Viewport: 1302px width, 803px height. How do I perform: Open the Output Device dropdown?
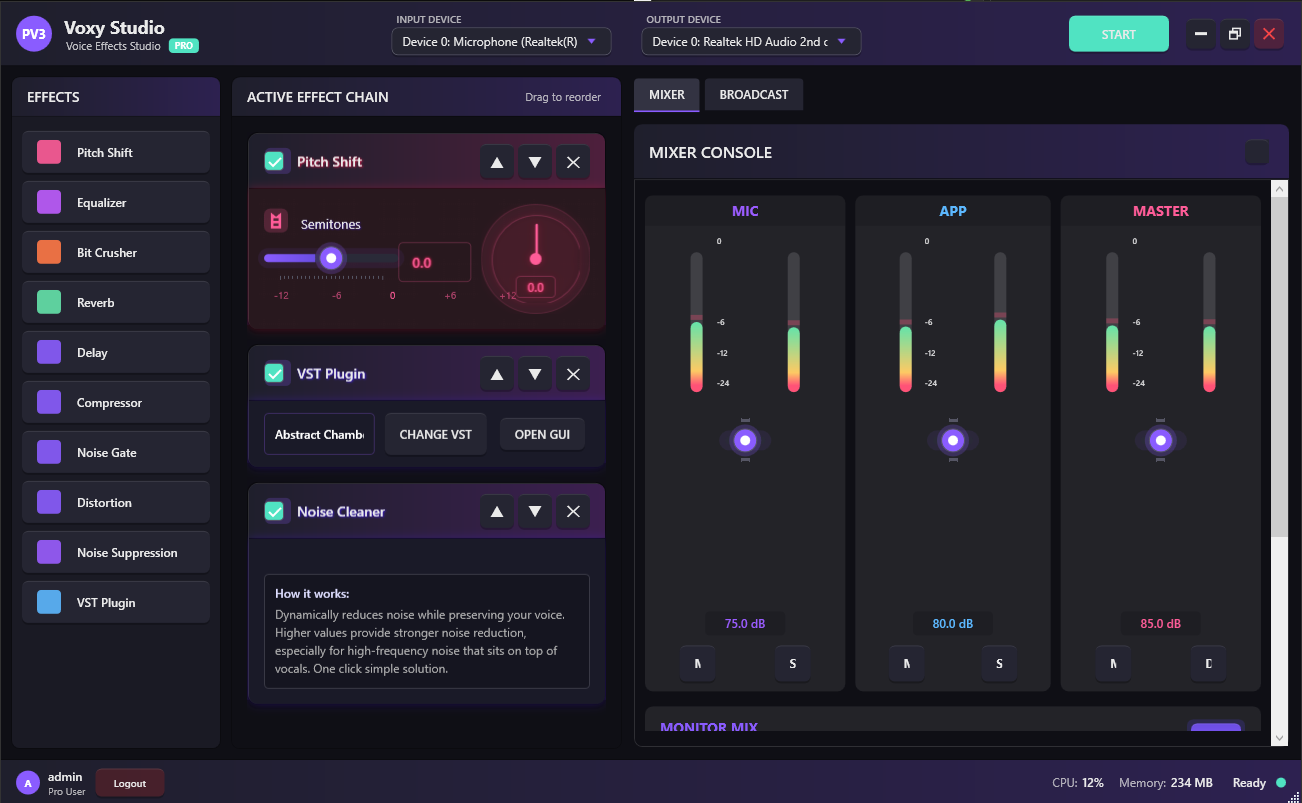click(751, 42)
